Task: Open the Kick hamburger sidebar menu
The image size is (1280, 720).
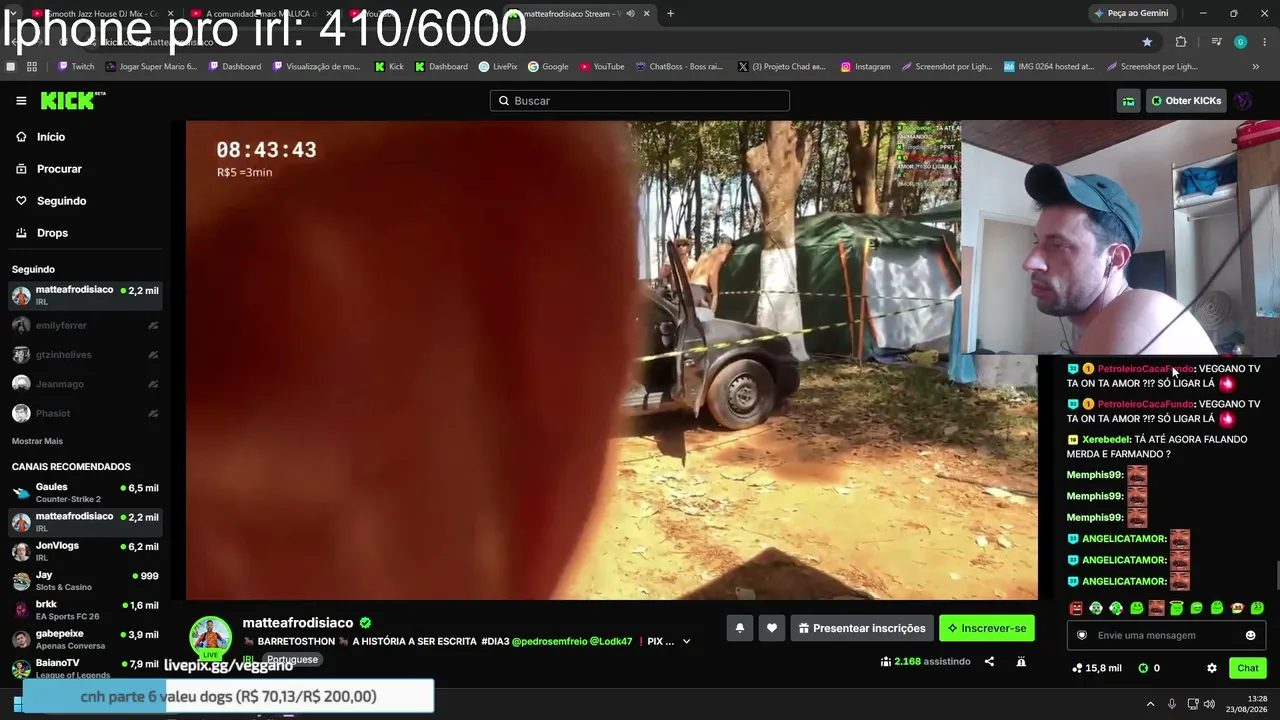Action: pos(21,101)
